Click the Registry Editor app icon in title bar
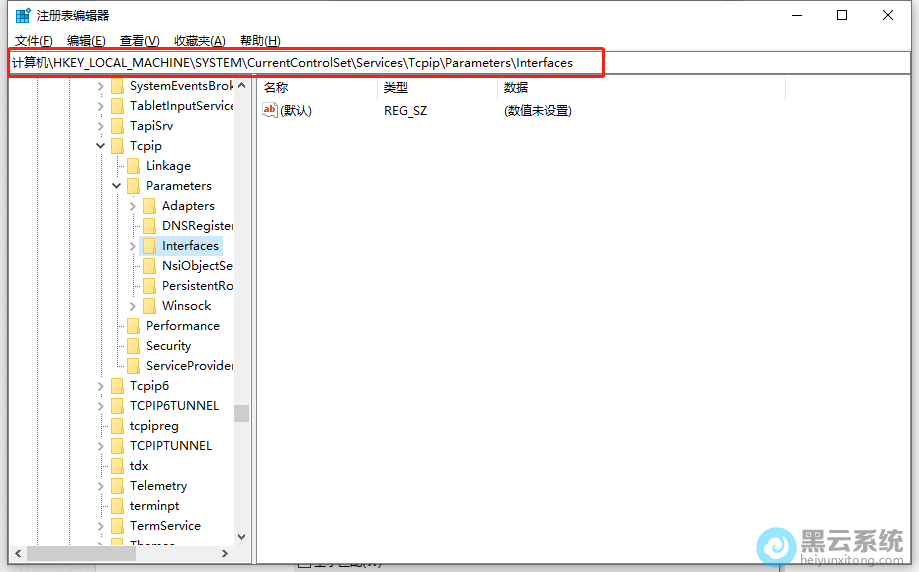919x572 pixels. (22, 15)
